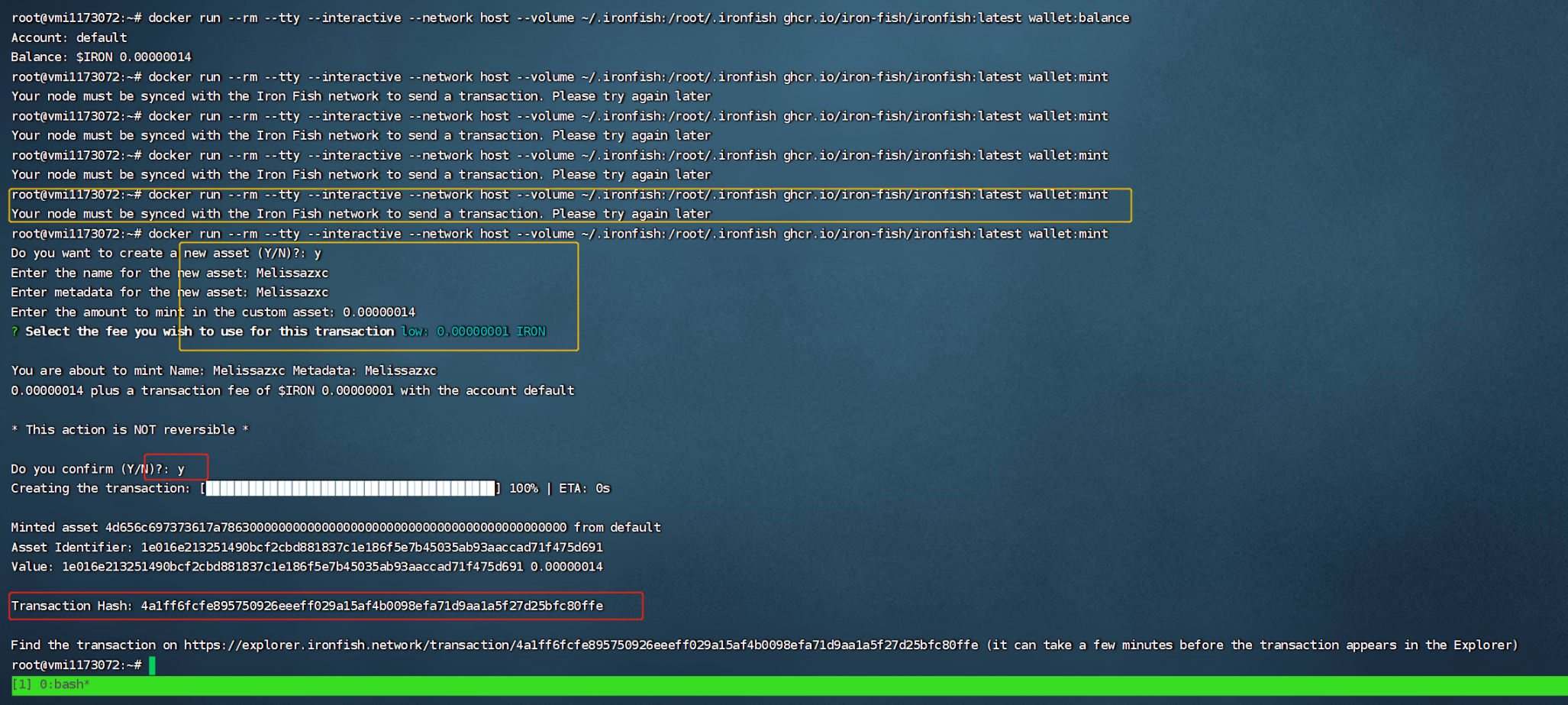Open the explorer.ironfish.network transaction link

tap(580, 645)
